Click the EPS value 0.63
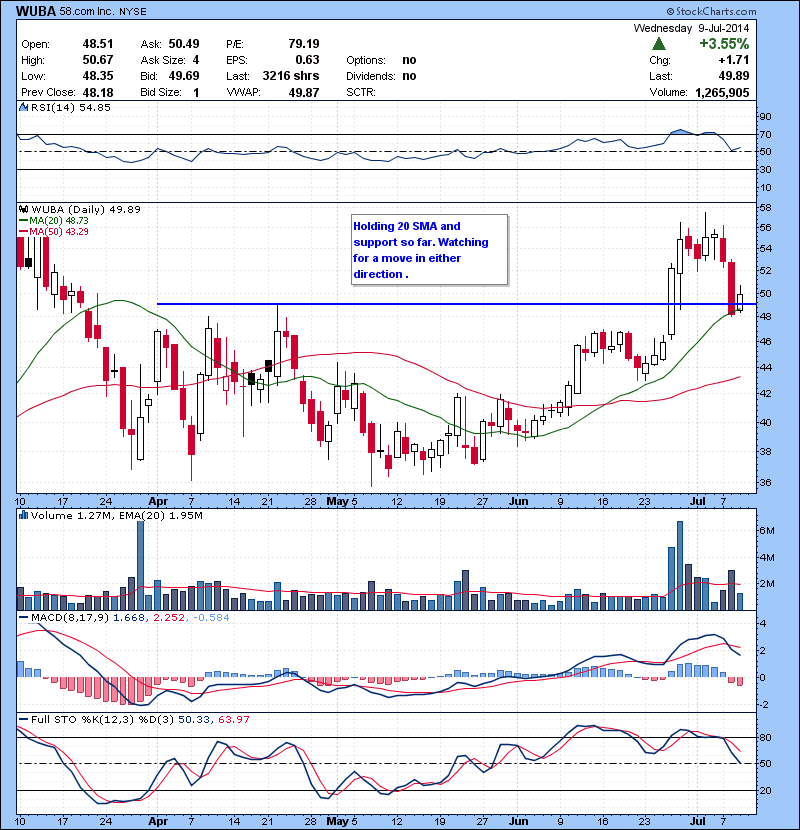The height and width of the screenshot is (830, 800). pyautogui.click(x=307, y=60)
